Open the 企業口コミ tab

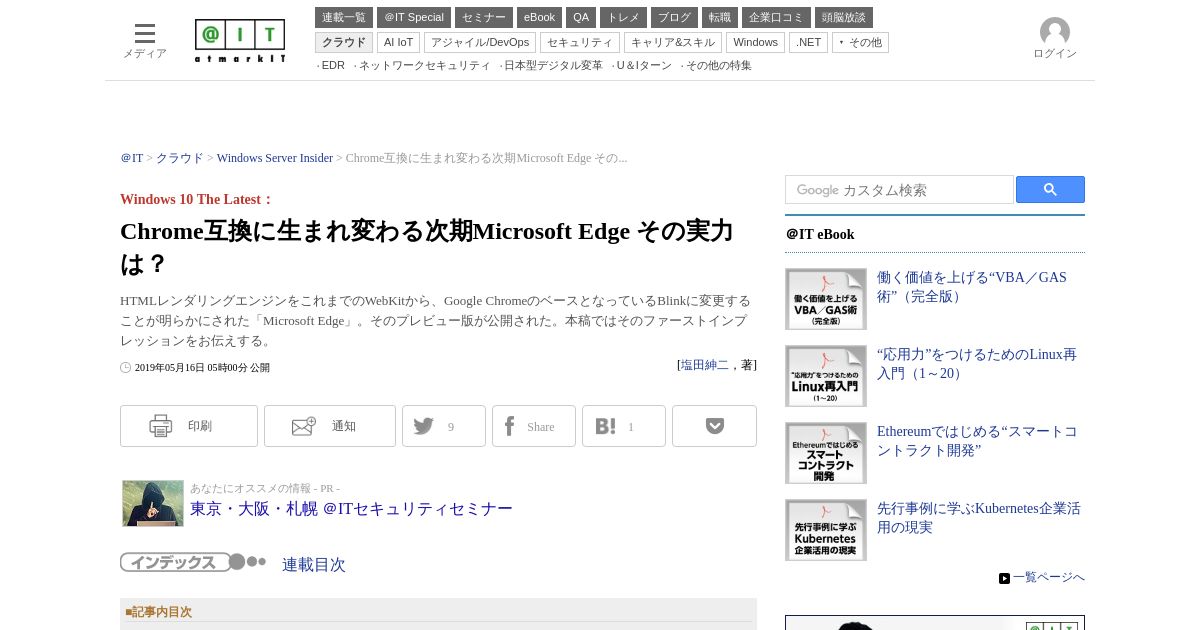pos(776,17)
